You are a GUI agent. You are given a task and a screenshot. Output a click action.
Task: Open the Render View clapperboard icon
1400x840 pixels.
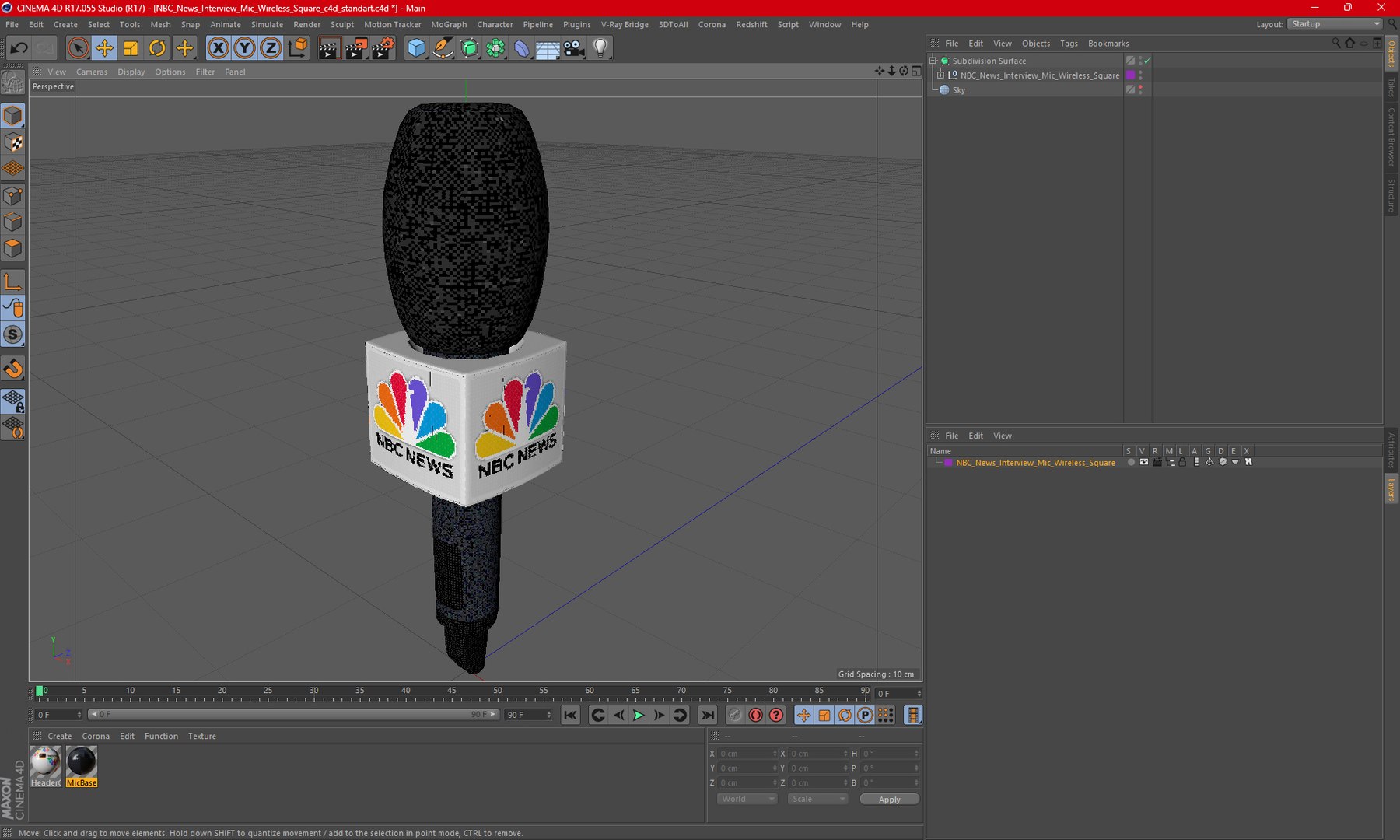[329, 48]
